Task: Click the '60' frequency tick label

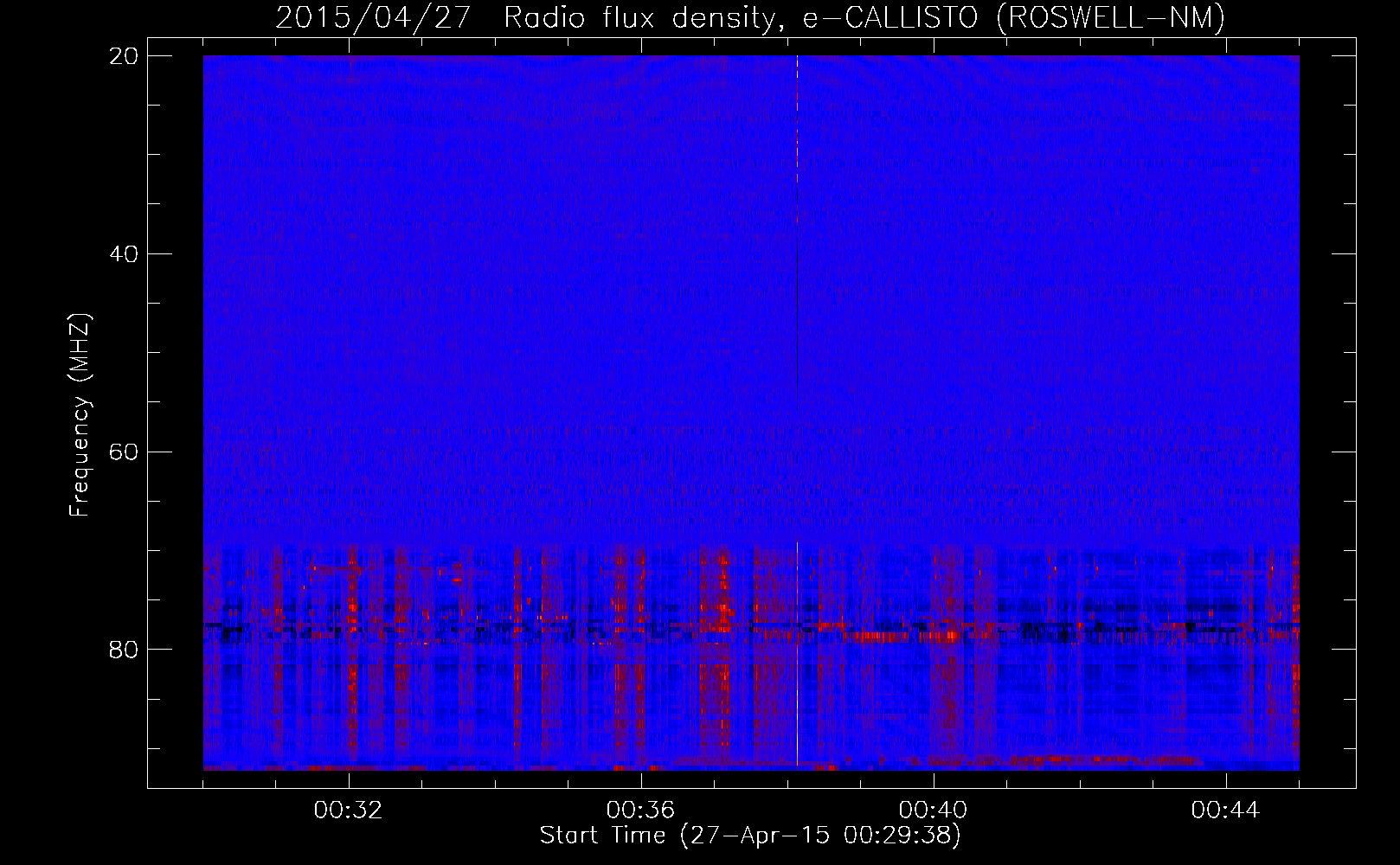Action: pos(124,452)
